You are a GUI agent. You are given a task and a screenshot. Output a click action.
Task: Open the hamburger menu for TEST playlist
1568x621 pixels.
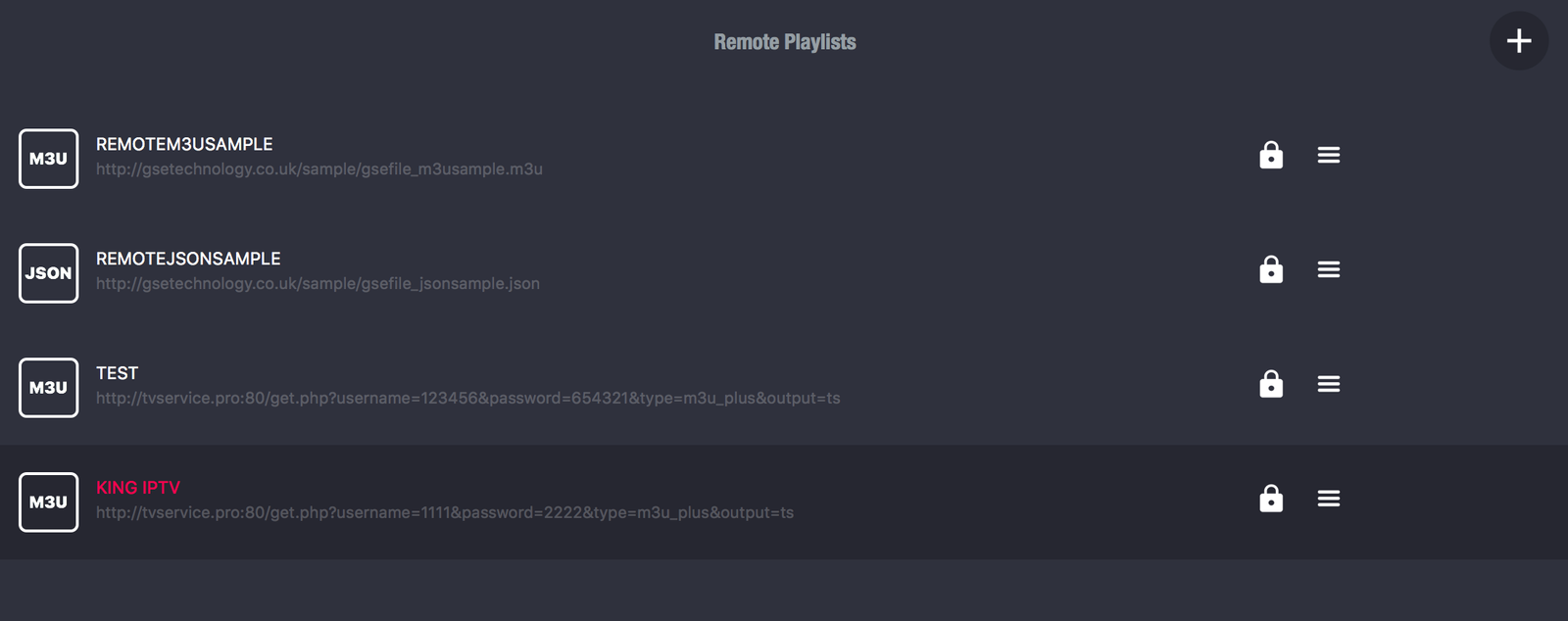(1328, 384)
